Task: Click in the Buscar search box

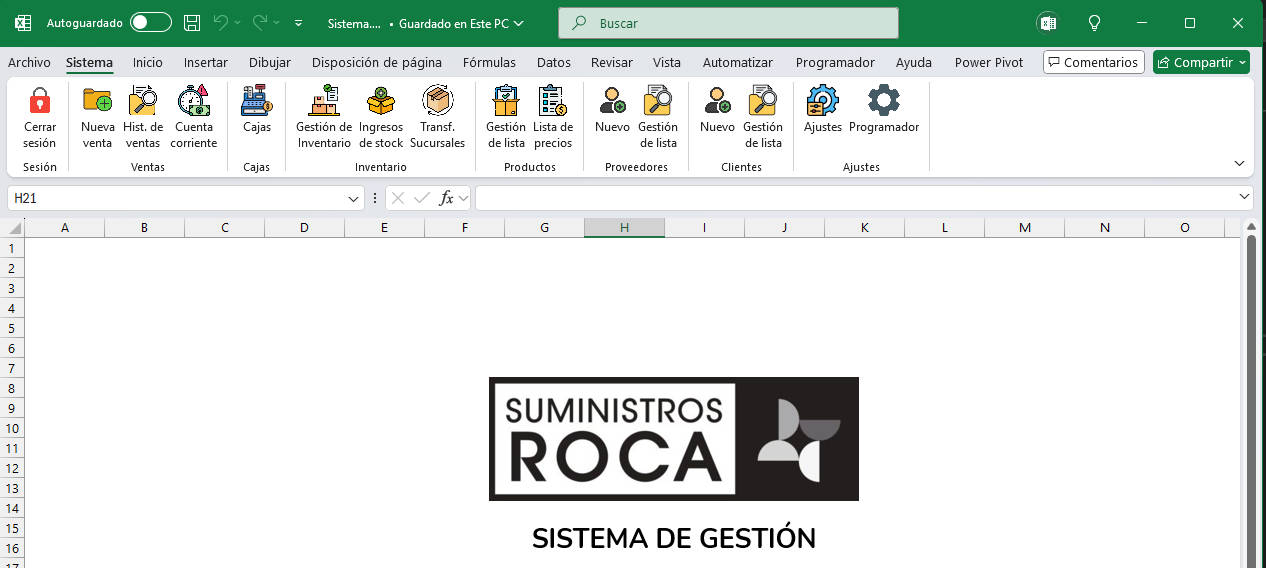Action: [728, 23]
